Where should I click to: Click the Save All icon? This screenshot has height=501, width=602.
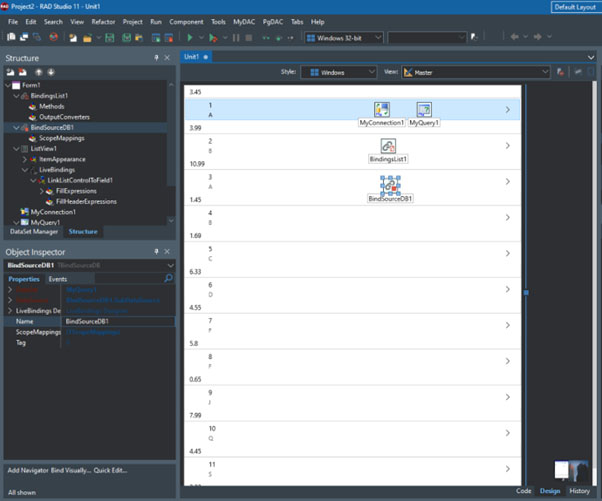pyautogui.click(x=126, y=38)
